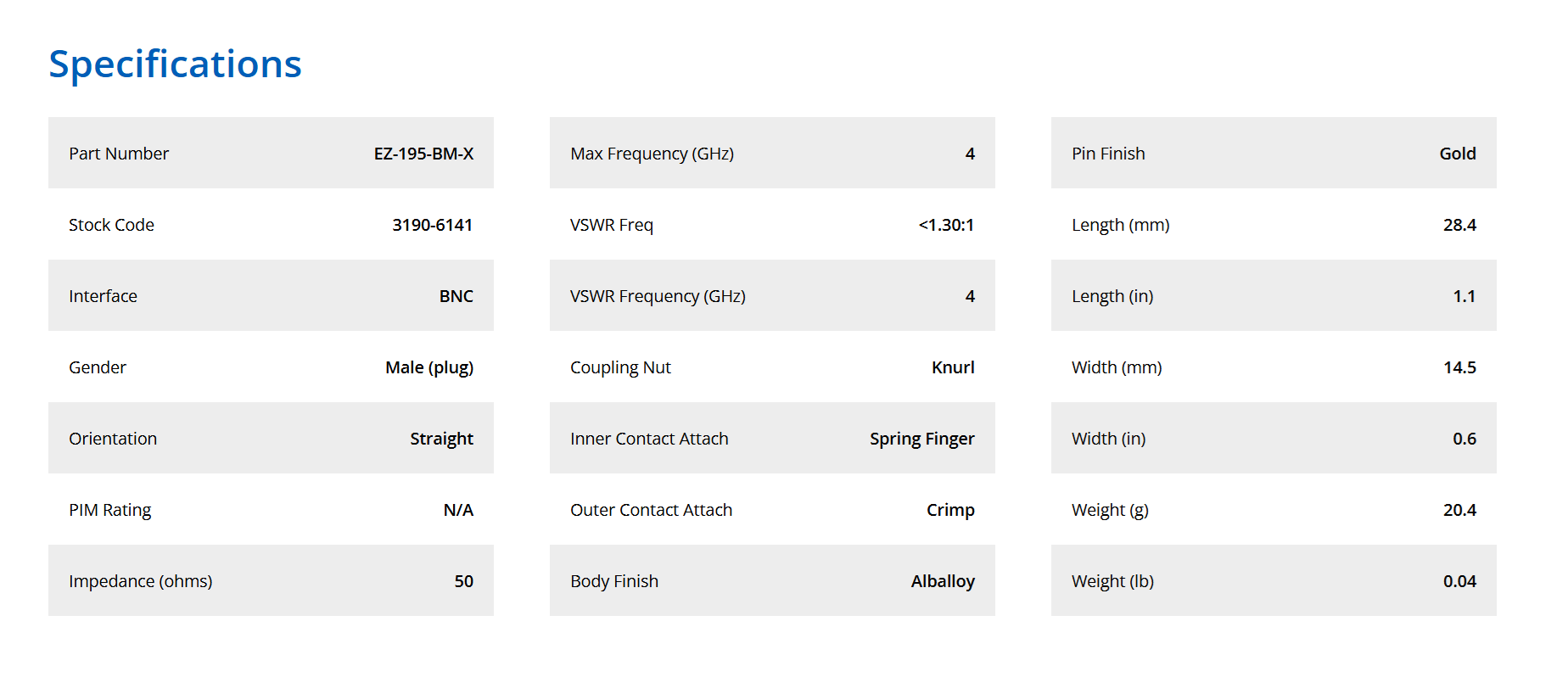
Task: Select the Coupling Nut Knurl value
Action: [x=953, y=367]
